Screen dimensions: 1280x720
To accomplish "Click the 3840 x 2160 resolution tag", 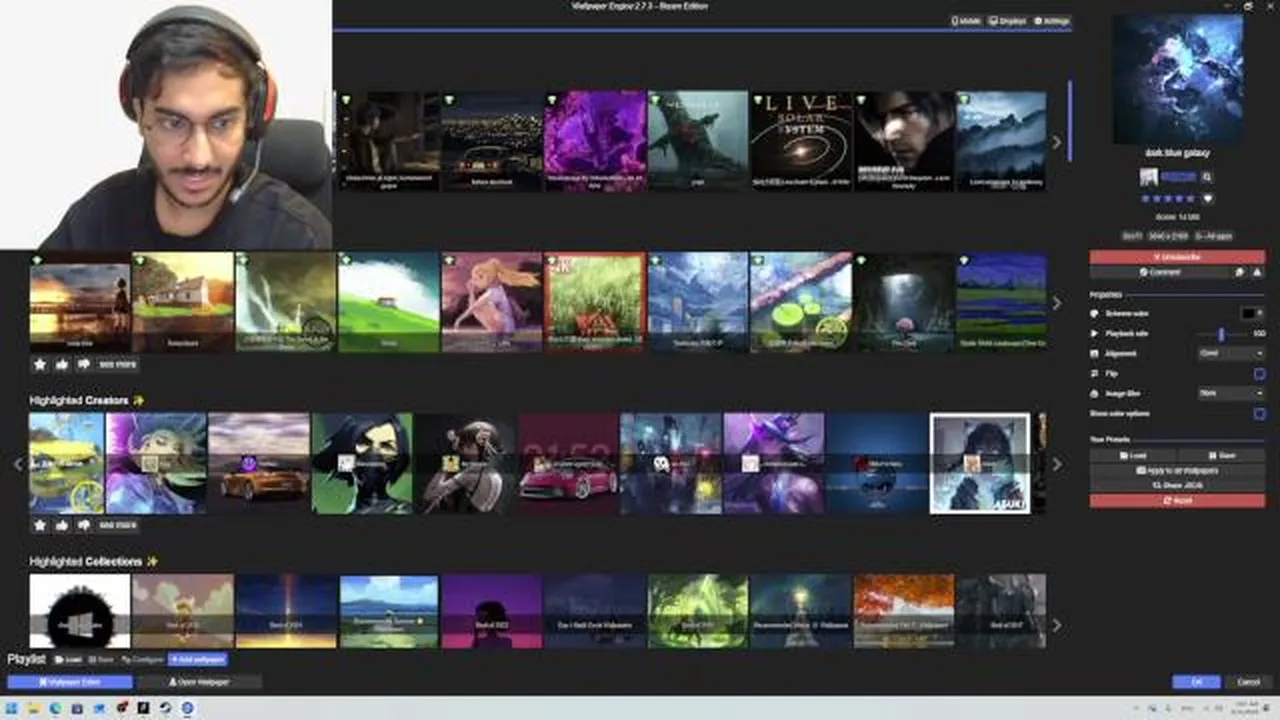I will (1167, 236).
